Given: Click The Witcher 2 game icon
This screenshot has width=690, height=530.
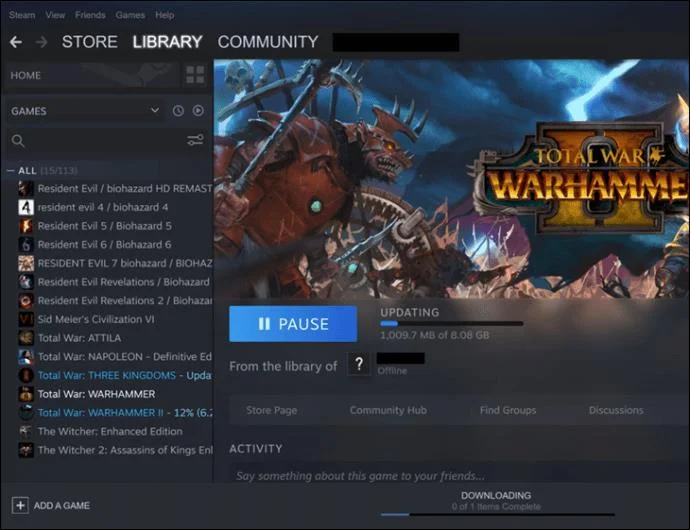Looking at the screenshot, I should [26, 450].
